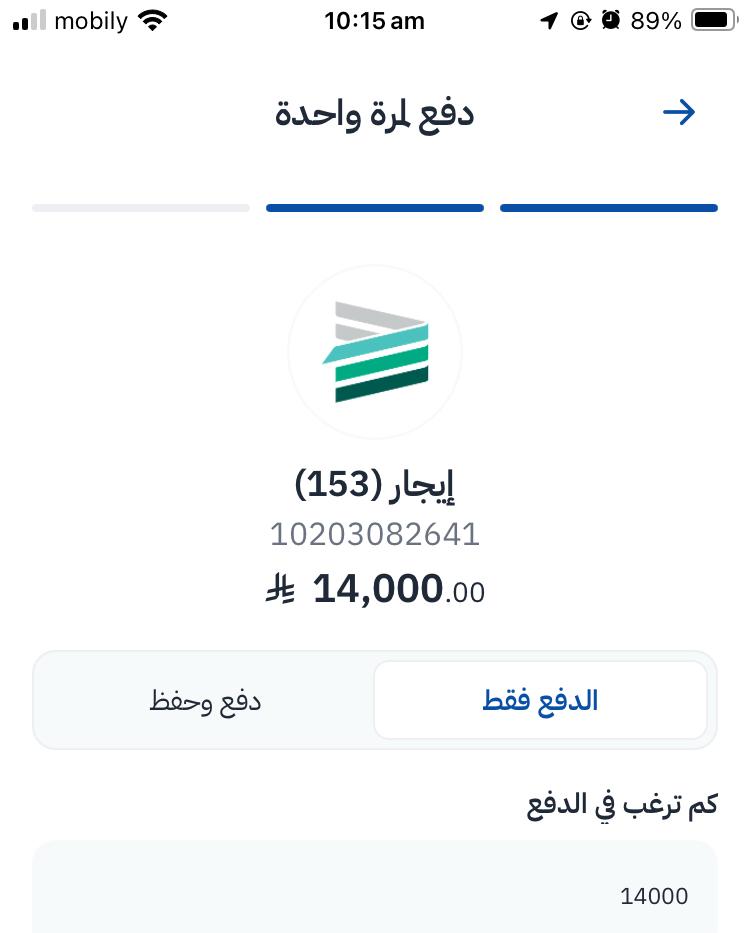Tap the location arrow status icon
Image resolution: width=750 pixels, height=933 pixels.
pos(549,21)
